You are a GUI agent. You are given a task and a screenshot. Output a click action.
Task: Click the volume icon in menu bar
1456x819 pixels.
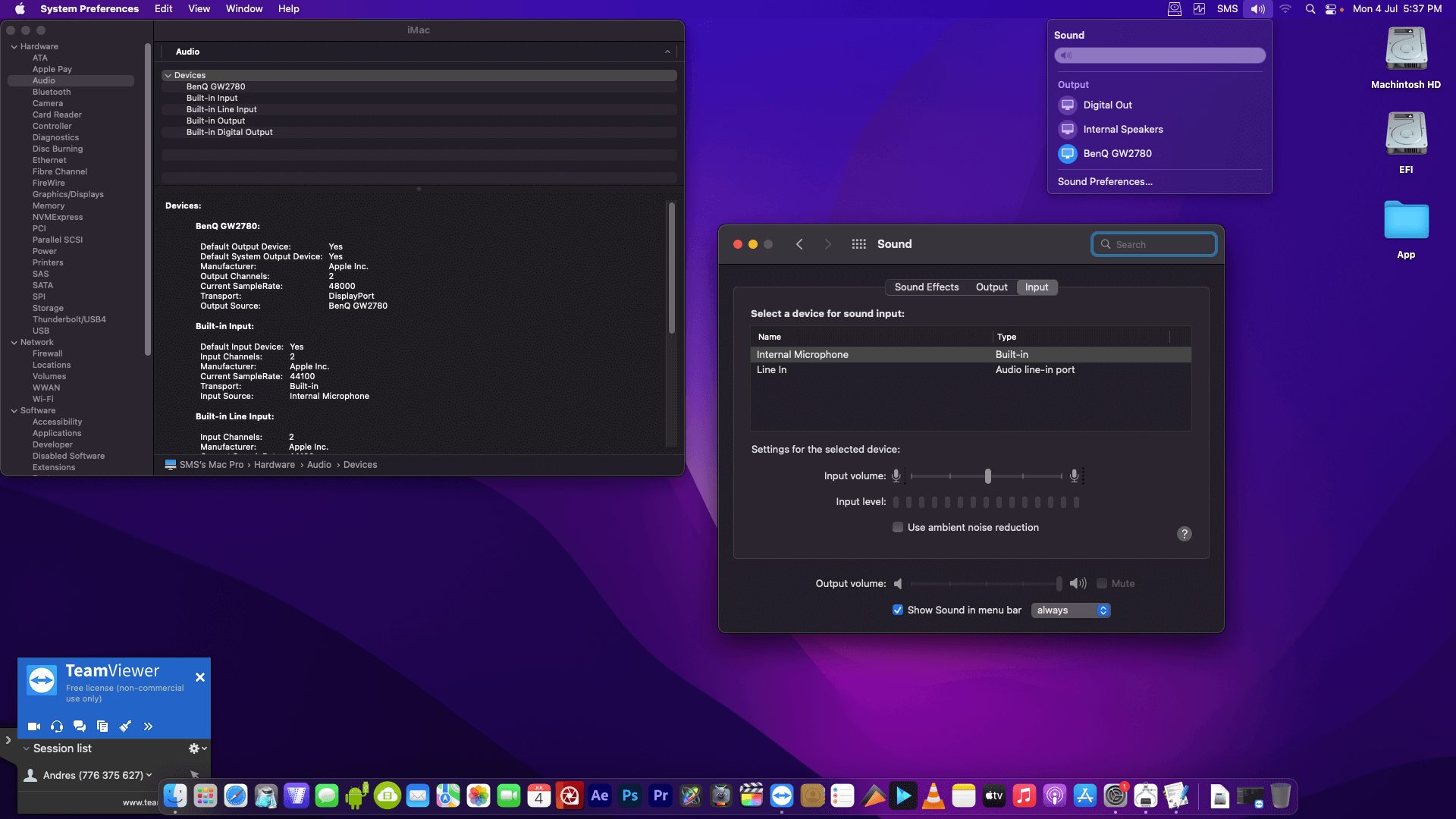tap(1258, 9)
